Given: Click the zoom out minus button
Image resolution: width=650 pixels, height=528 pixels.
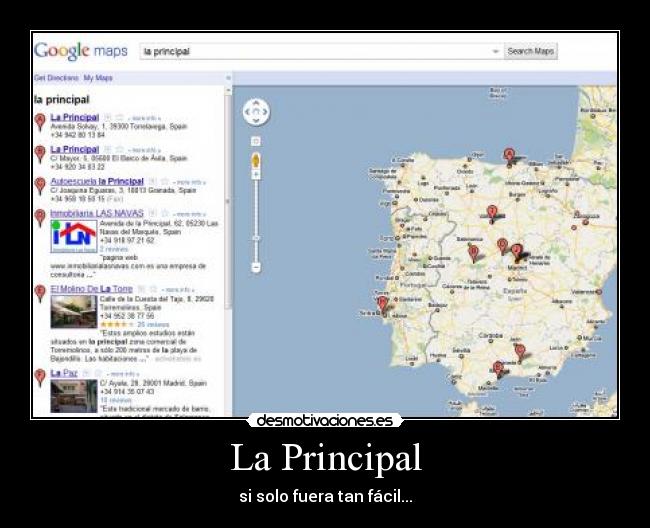Looking at the screenshot, I should click(x=256, y=268).
